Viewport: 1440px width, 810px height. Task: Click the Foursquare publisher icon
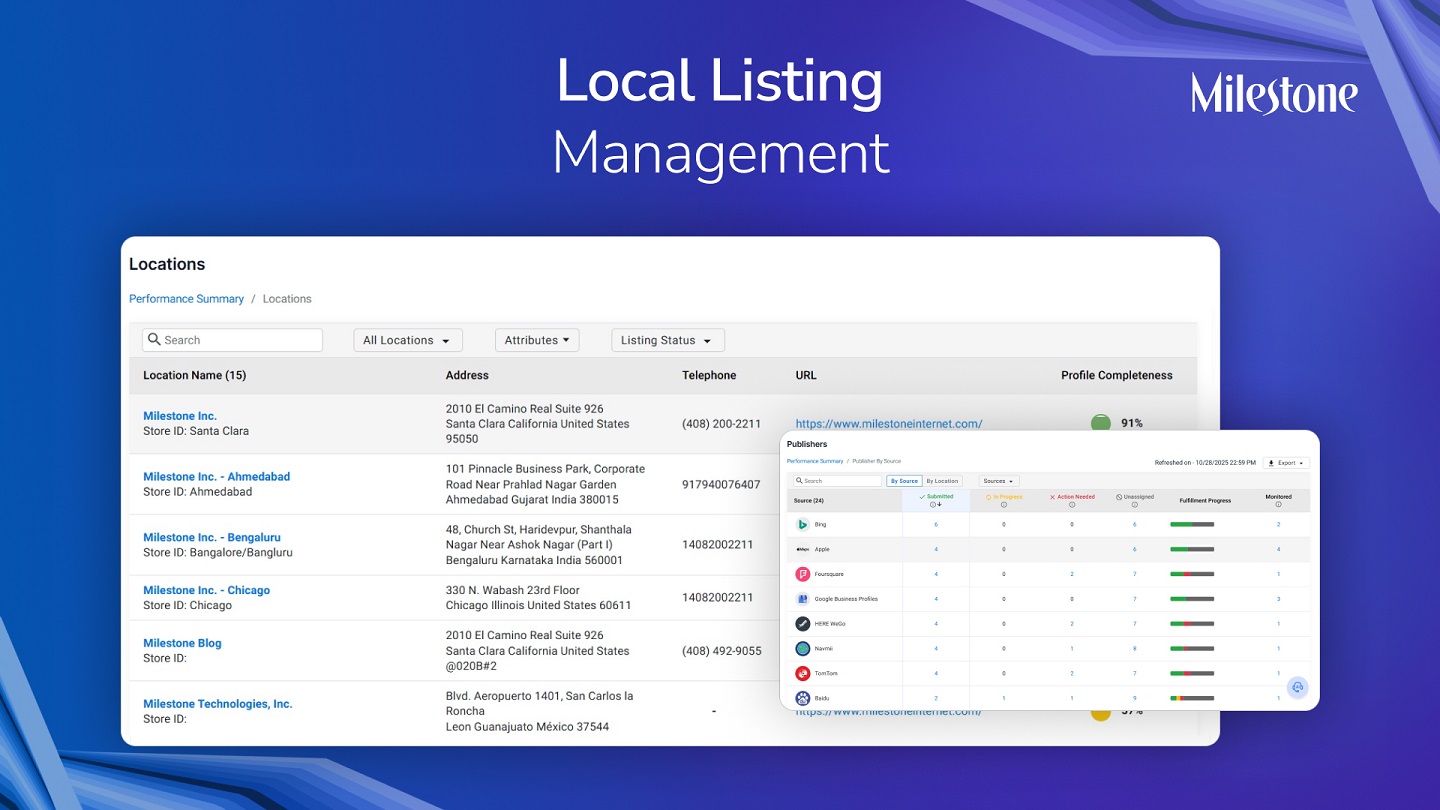pos(802,574)
